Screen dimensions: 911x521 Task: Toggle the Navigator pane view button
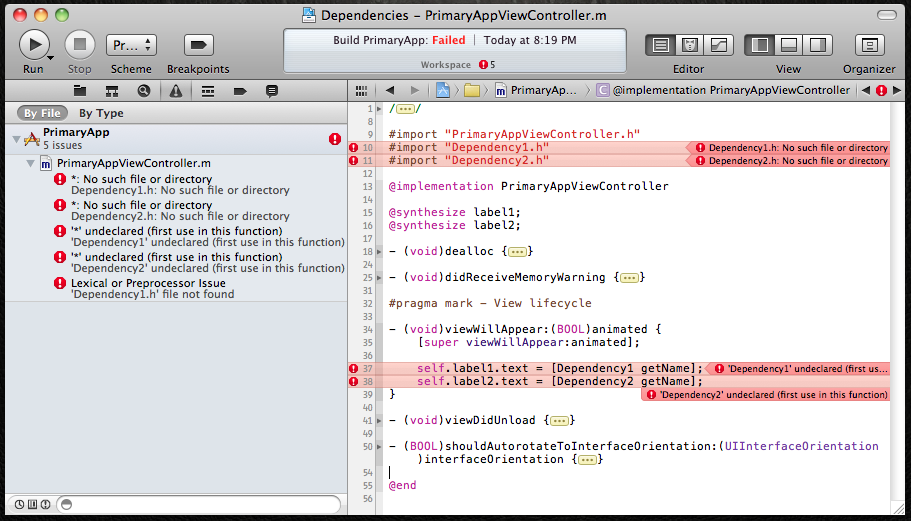[759, 45]
